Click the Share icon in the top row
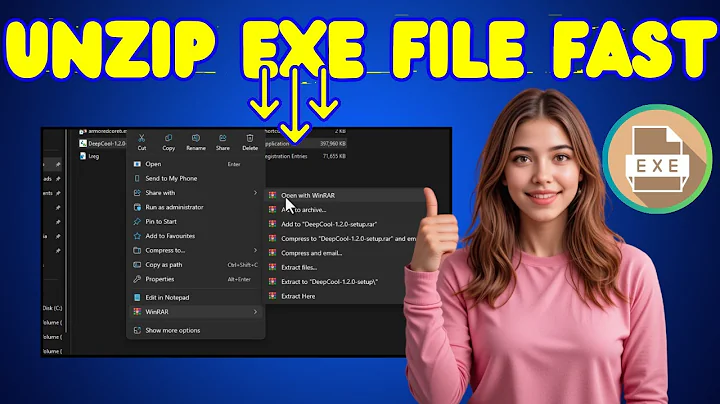720x404 pixels. point(223,138)
